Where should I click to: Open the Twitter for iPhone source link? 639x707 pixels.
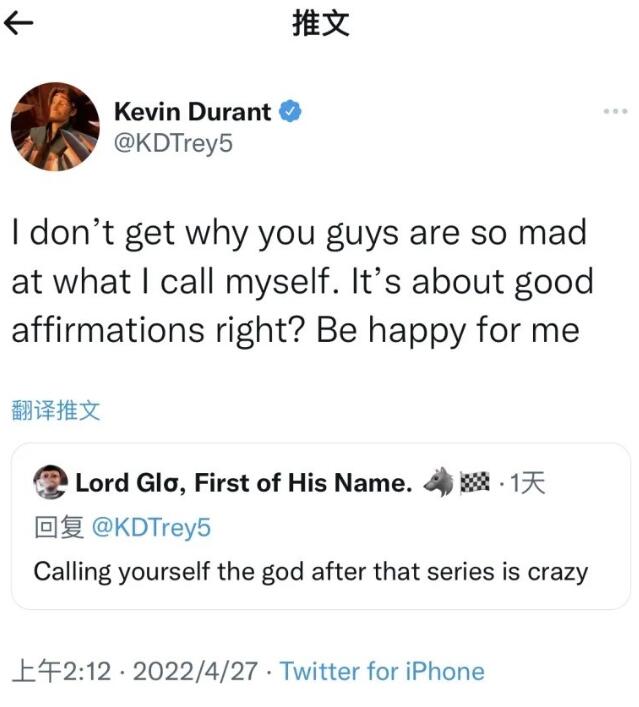coord(381,671)
